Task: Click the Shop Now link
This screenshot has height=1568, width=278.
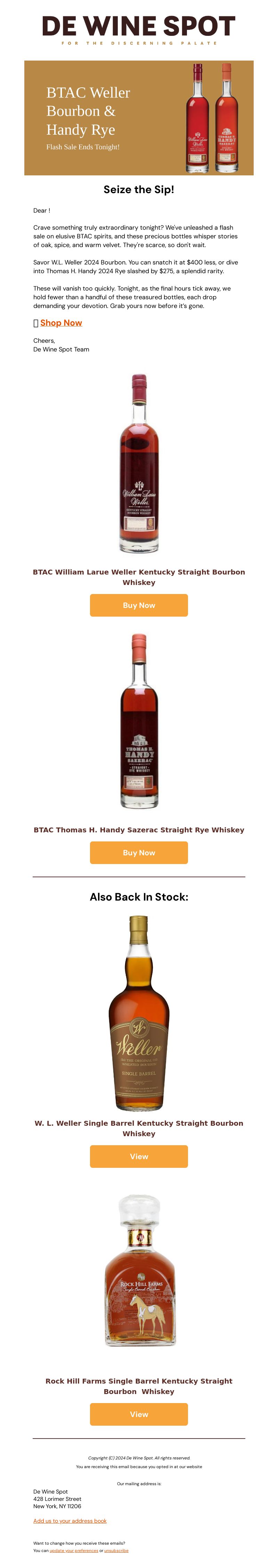Action: 61,323
